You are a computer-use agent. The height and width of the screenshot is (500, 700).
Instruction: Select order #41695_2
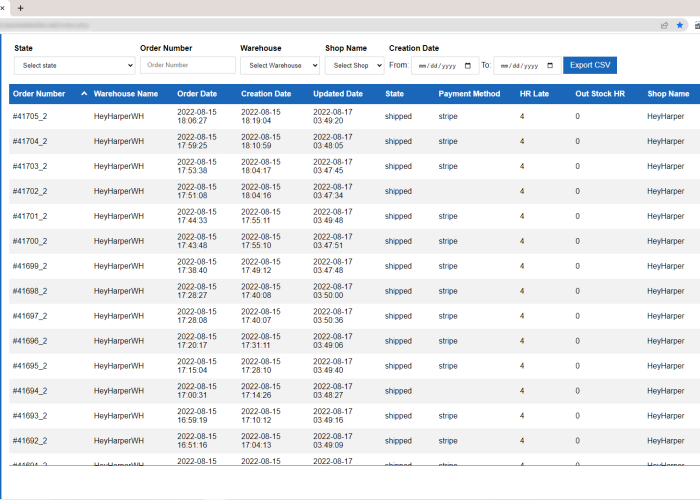click(30, 367)
